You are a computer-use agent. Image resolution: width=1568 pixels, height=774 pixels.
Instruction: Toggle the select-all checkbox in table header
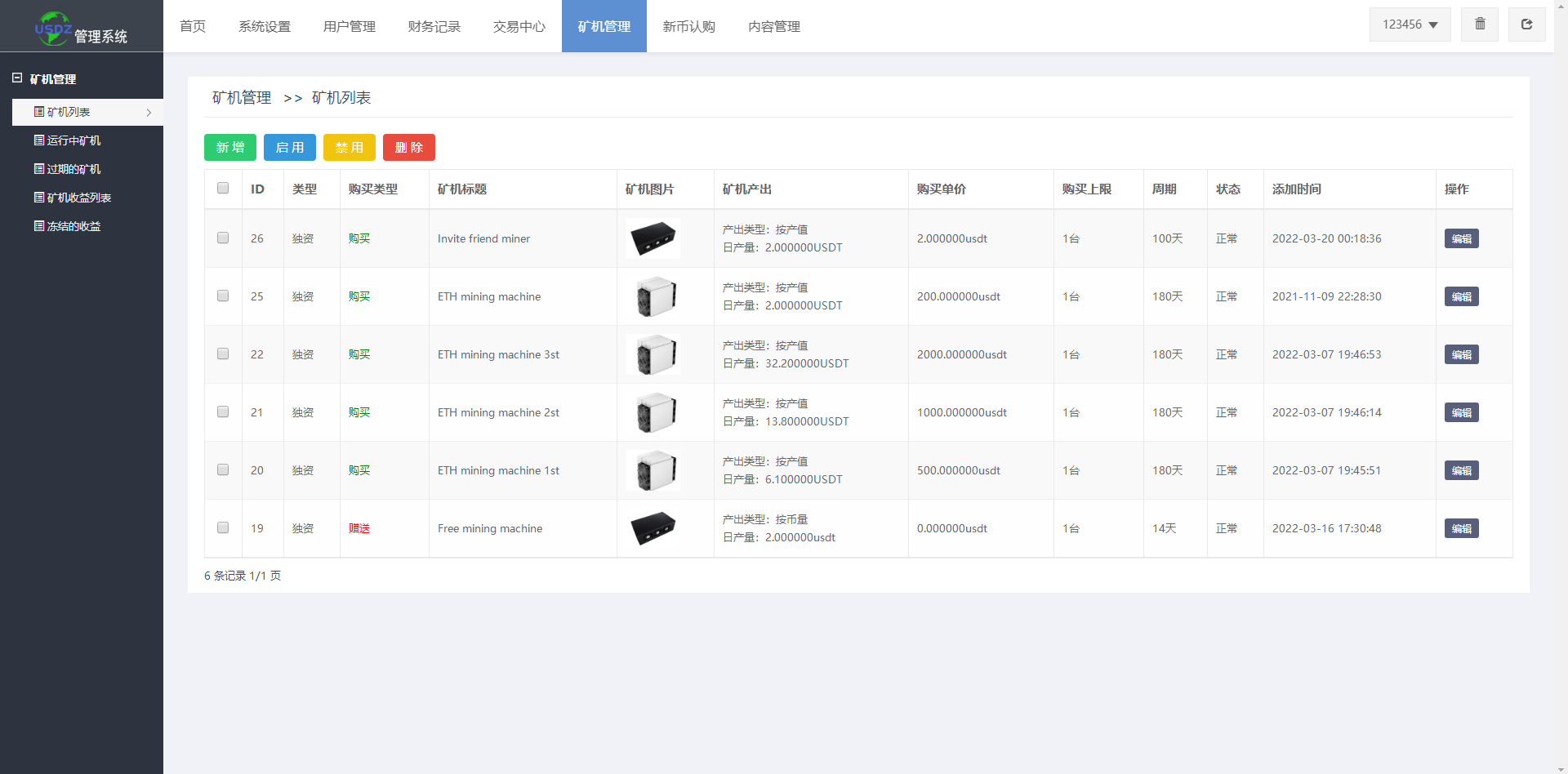[x=223, y=189]
